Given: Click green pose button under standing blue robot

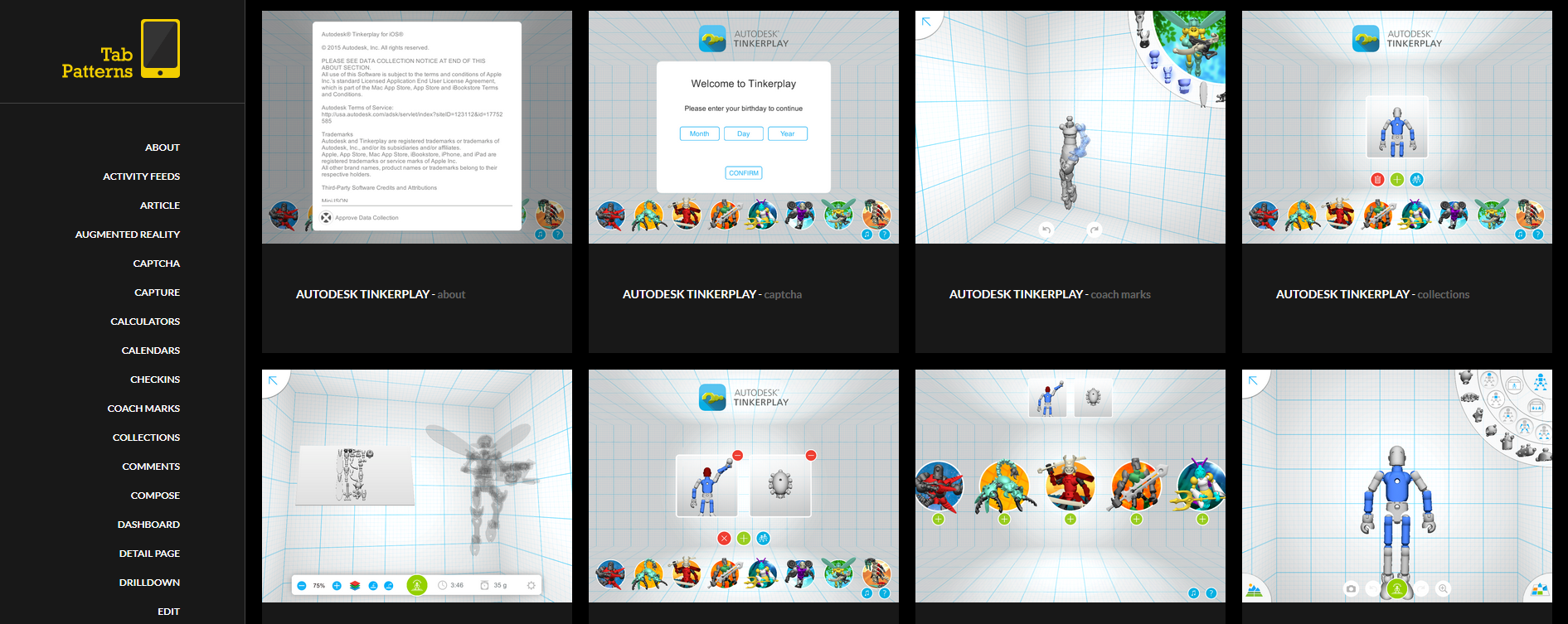Looking at the screenshot, I should pos(1397,589).
